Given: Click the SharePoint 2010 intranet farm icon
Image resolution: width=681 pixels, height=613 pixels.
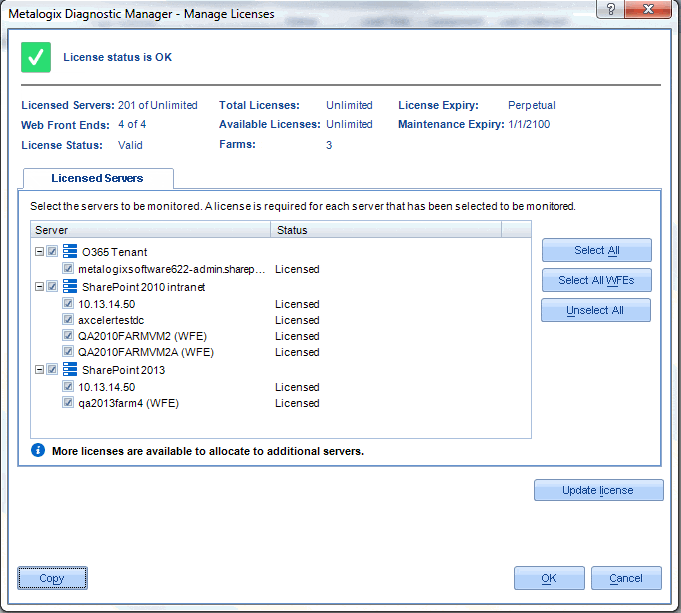Looking at the screenshot, I should pyautogui.click(x=69, y=286).
